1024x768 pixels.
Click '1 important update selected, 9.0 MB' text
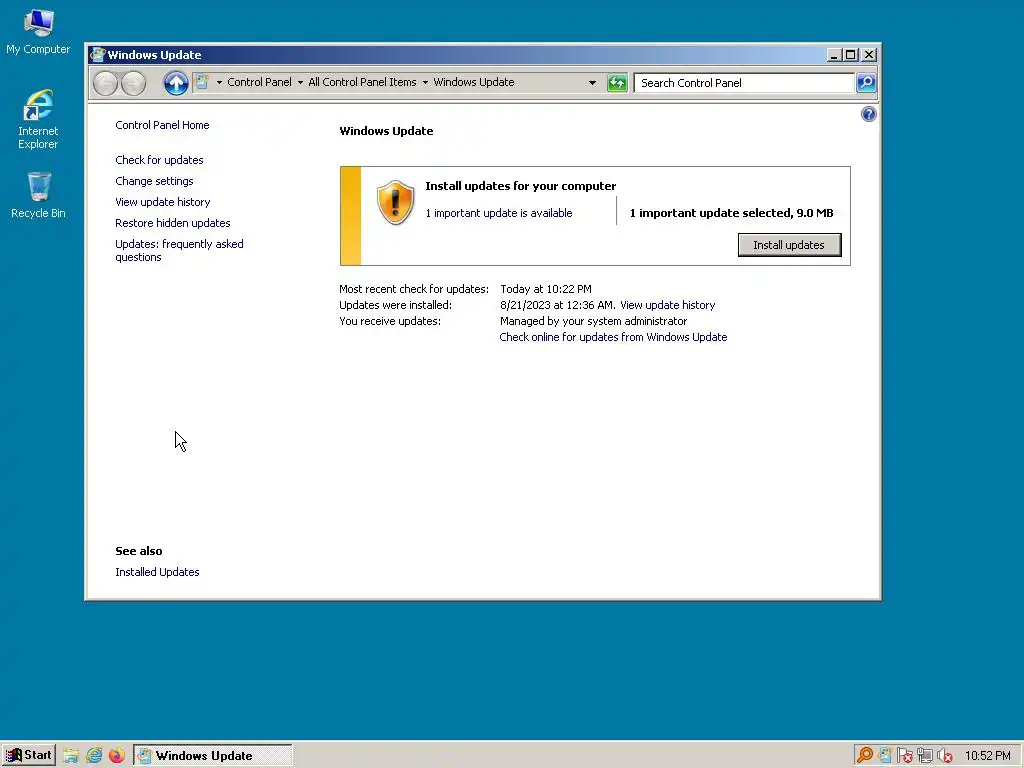(731, 213)
